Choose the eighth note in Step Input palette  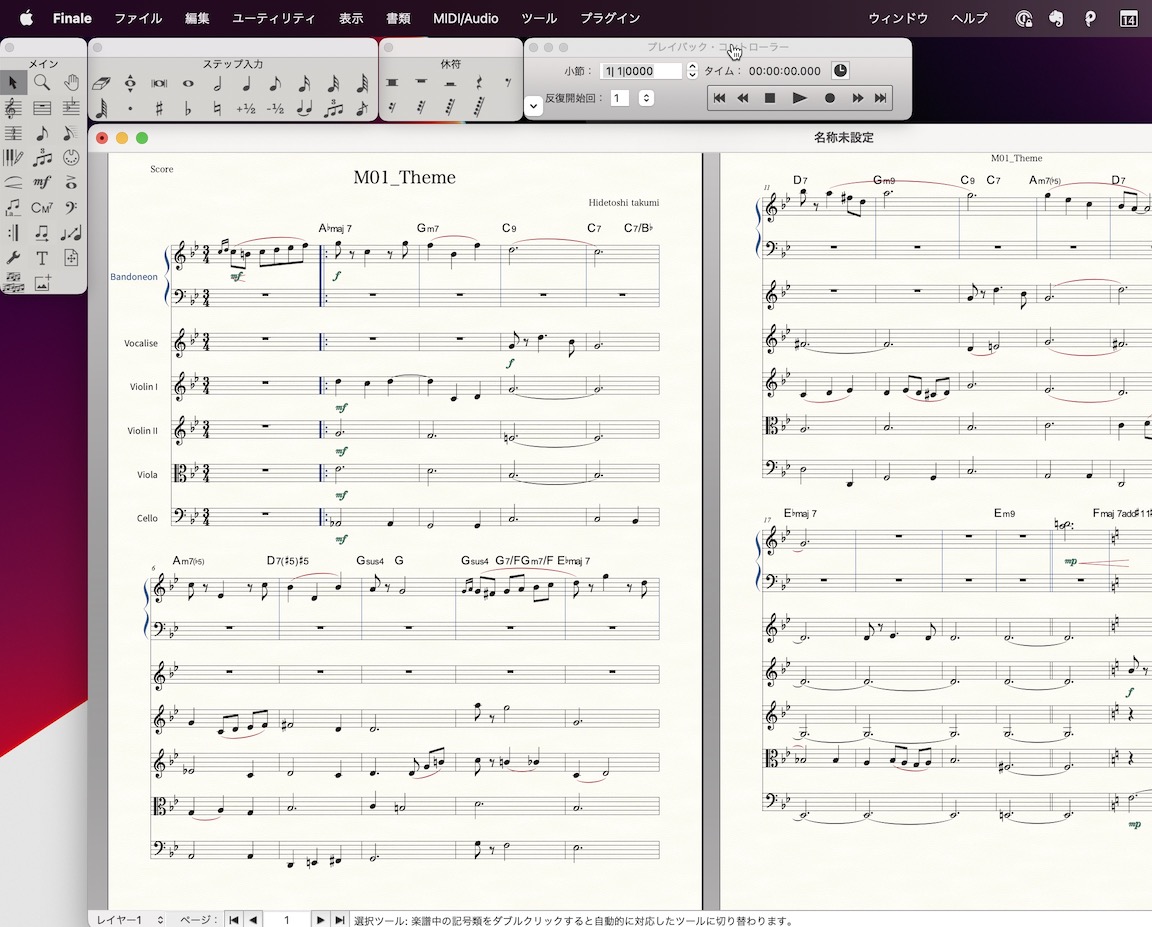[x=275, y=84]
